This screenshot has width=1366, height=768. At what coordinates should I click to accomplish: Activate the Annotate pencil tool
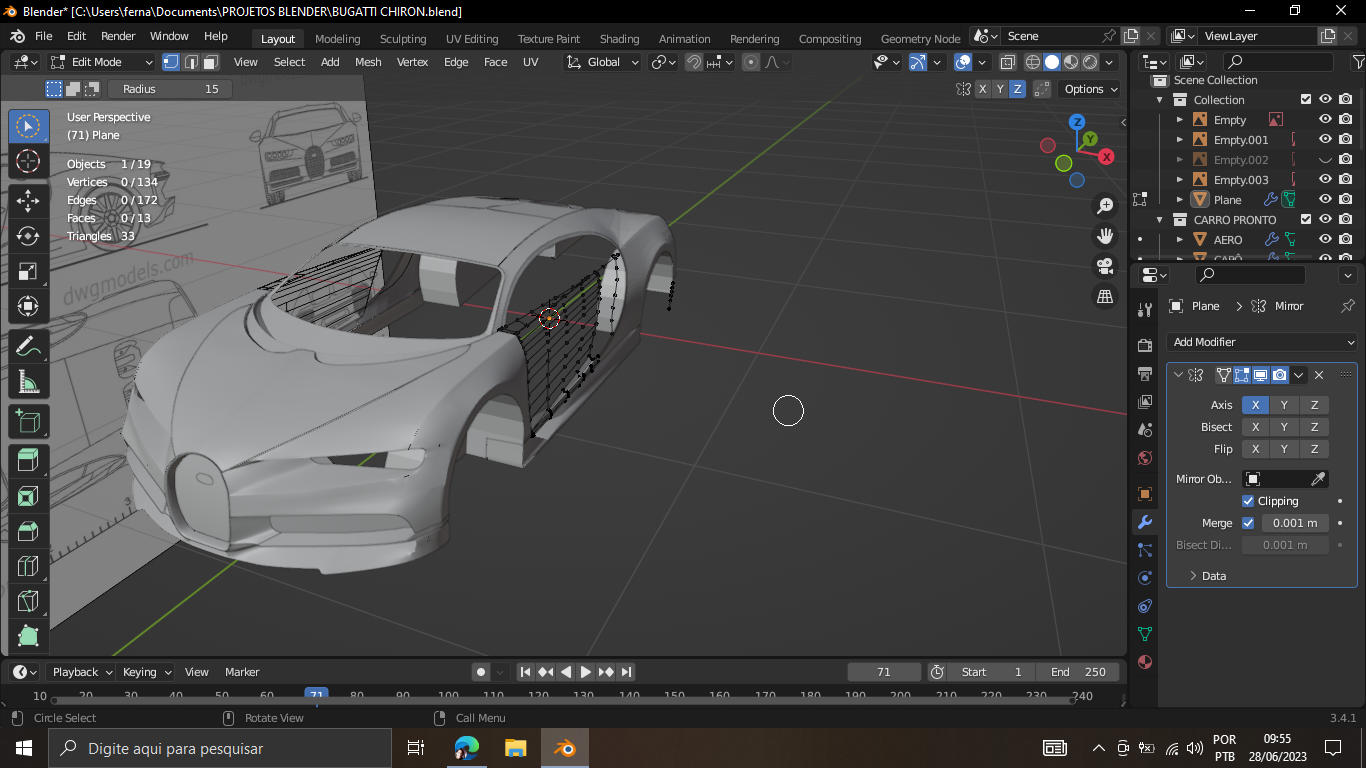pyautogui.click(x=28, y=347)
